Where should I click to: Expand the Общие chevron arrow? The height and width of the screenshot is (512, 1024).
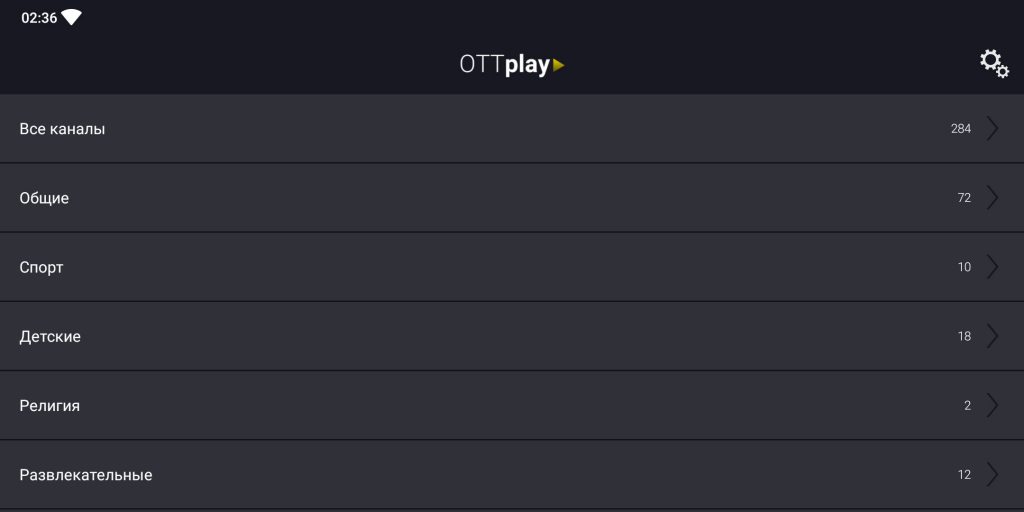(993, 198)
